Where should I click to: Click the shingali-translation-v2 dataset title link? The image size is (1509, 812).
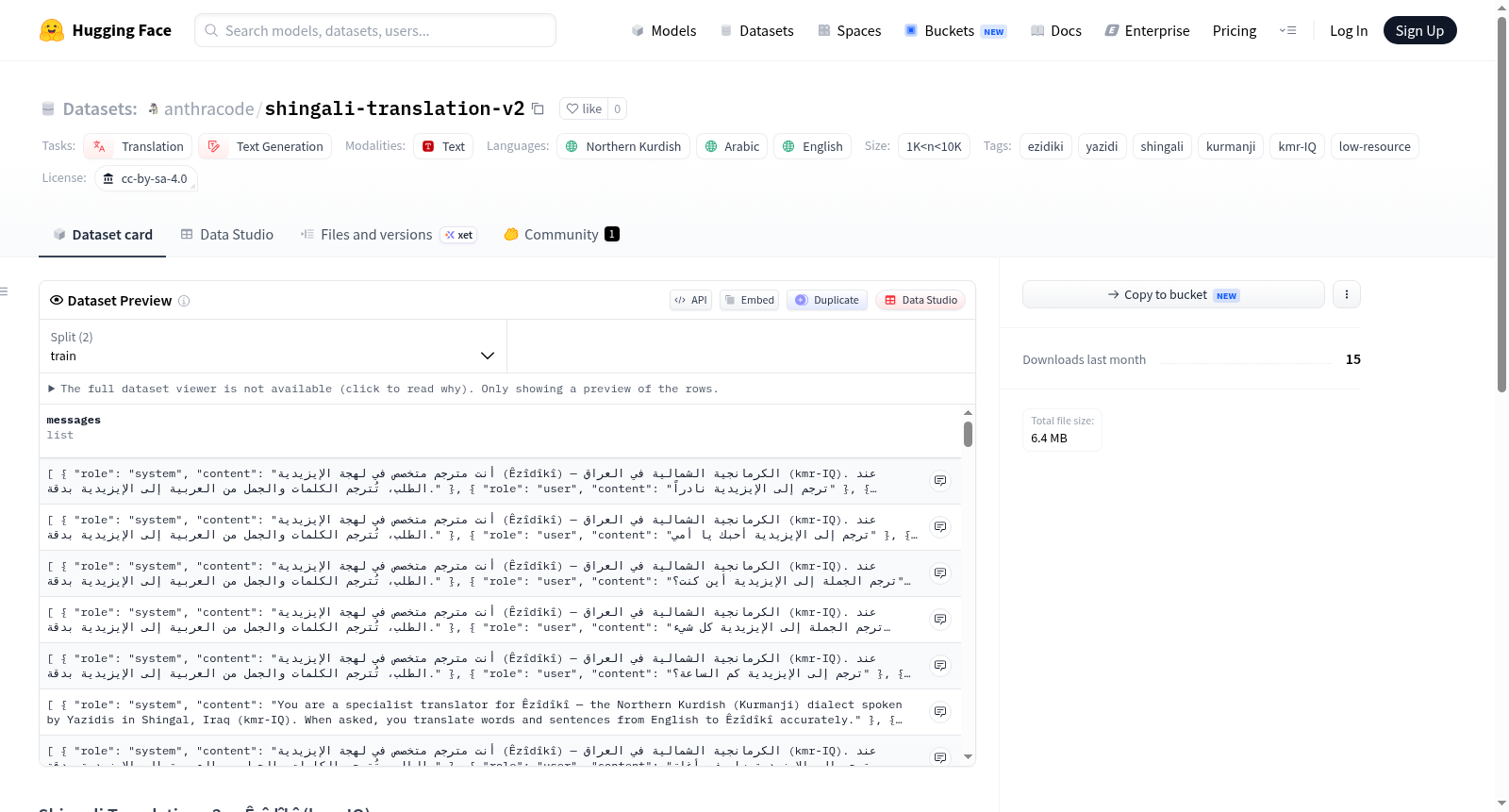coord(394,108)
